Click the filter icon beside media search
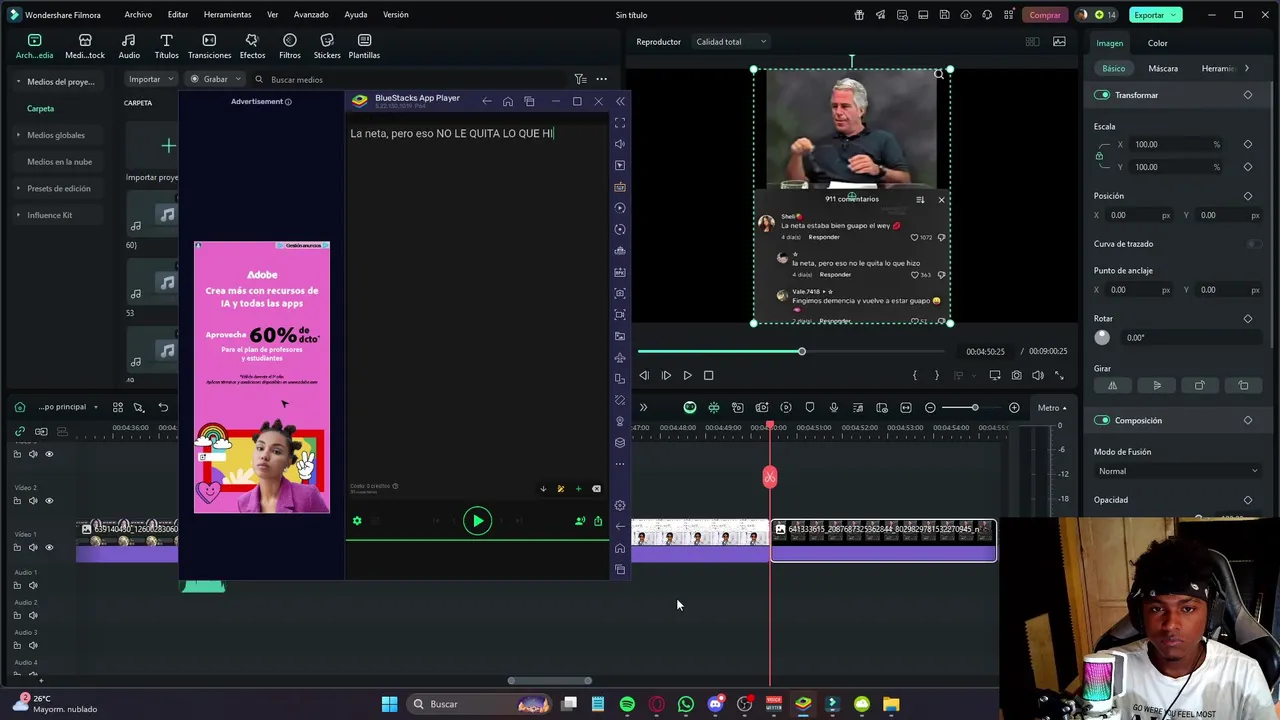 (x=580, y=79)
